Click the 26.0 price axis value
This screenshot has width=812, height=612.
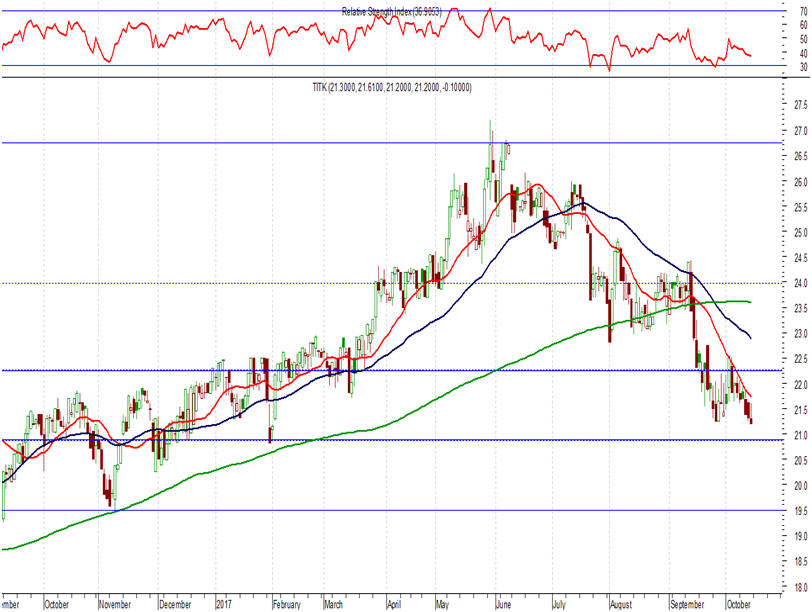[801, 182]
